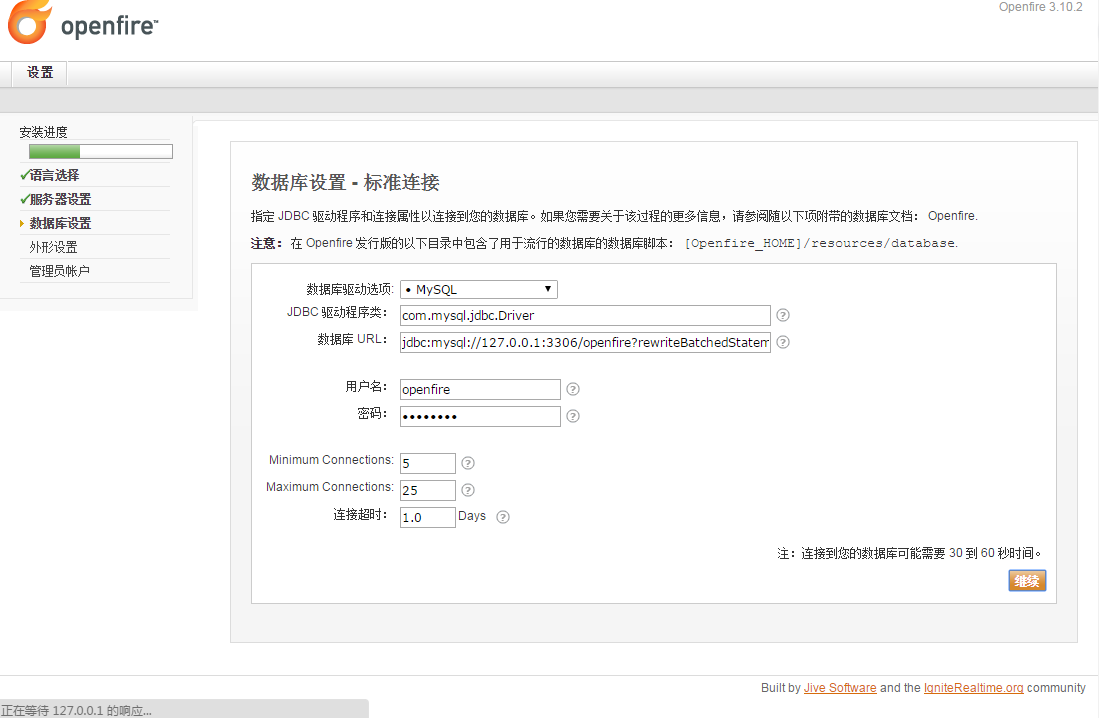Focus the 连接超时 value field

428,517
